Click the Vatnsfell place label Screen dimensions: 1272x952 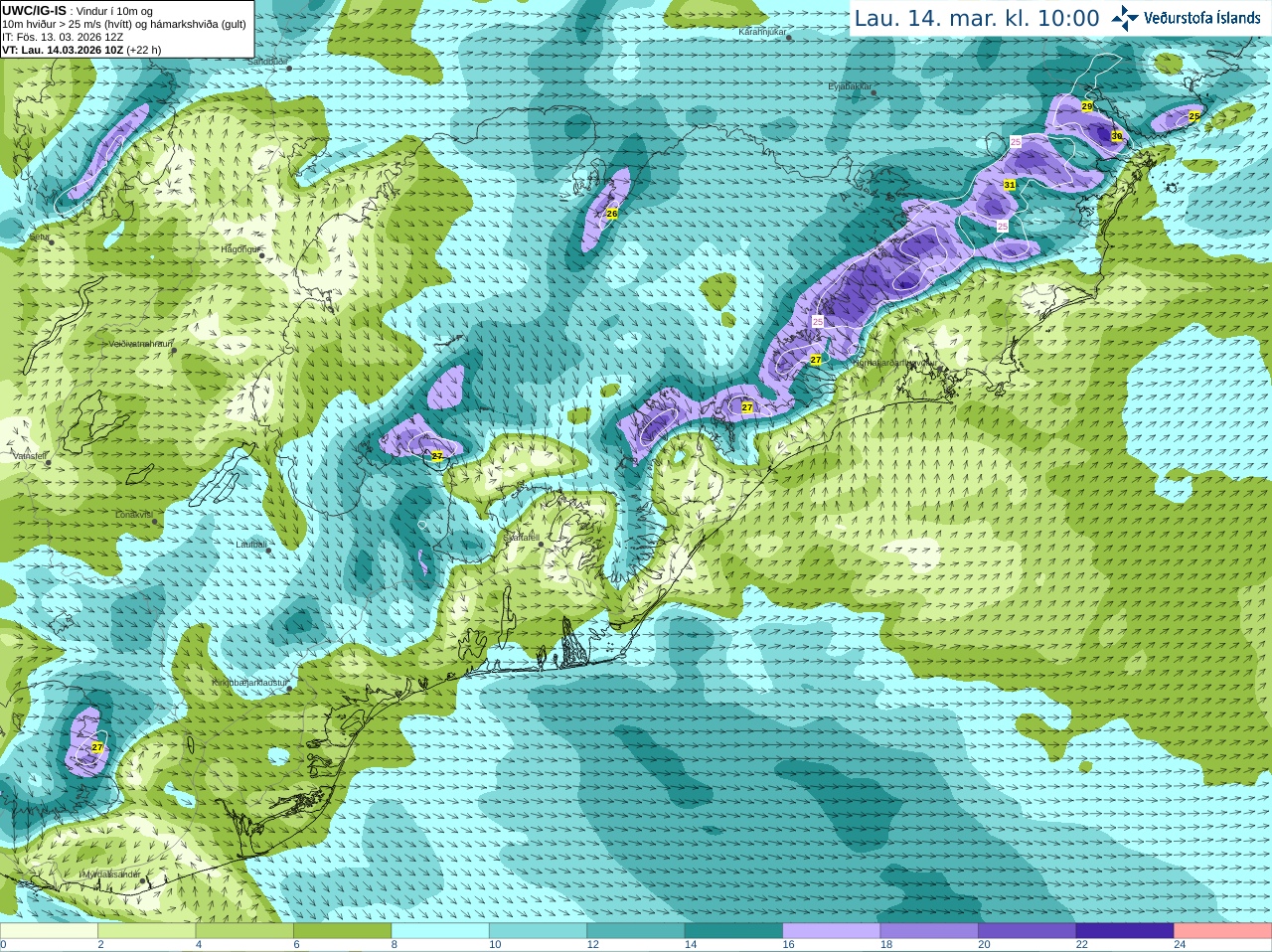(29, 456)
